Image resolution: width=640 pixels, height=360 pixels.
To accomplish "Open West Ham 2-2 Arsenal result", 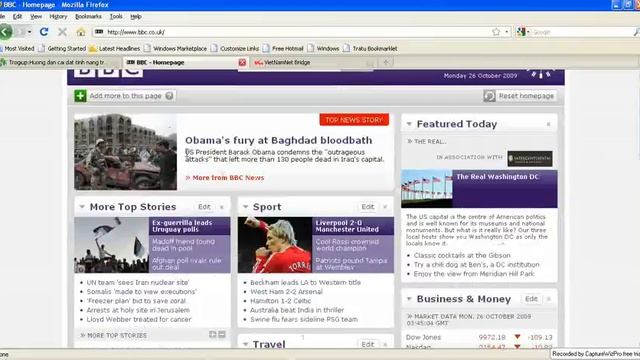I will click(x=286, y=292).
